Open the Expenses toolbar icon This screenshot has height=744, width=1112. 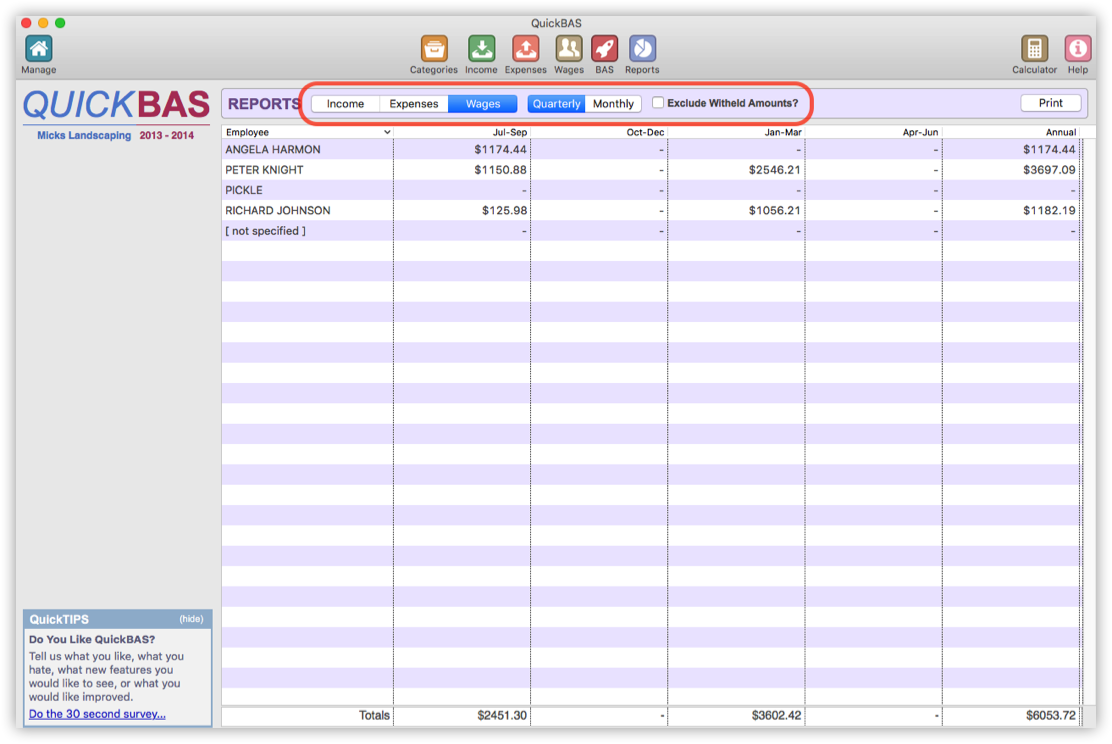525,48
